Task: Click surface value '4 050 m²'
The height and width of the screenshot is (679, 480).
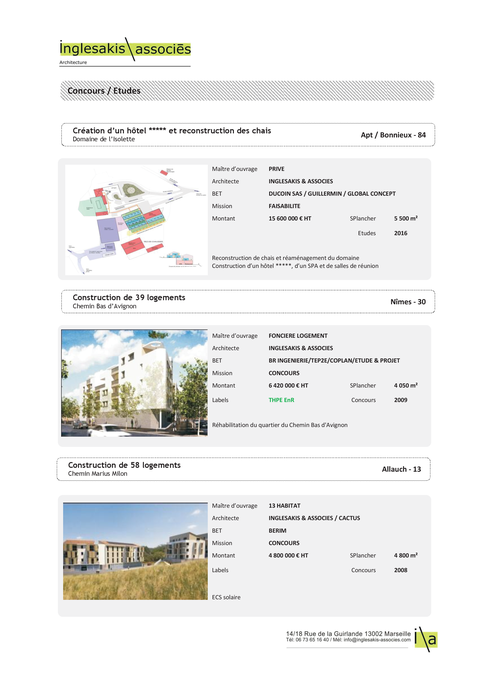Action: pyautogui.click(x=405, y=385)
